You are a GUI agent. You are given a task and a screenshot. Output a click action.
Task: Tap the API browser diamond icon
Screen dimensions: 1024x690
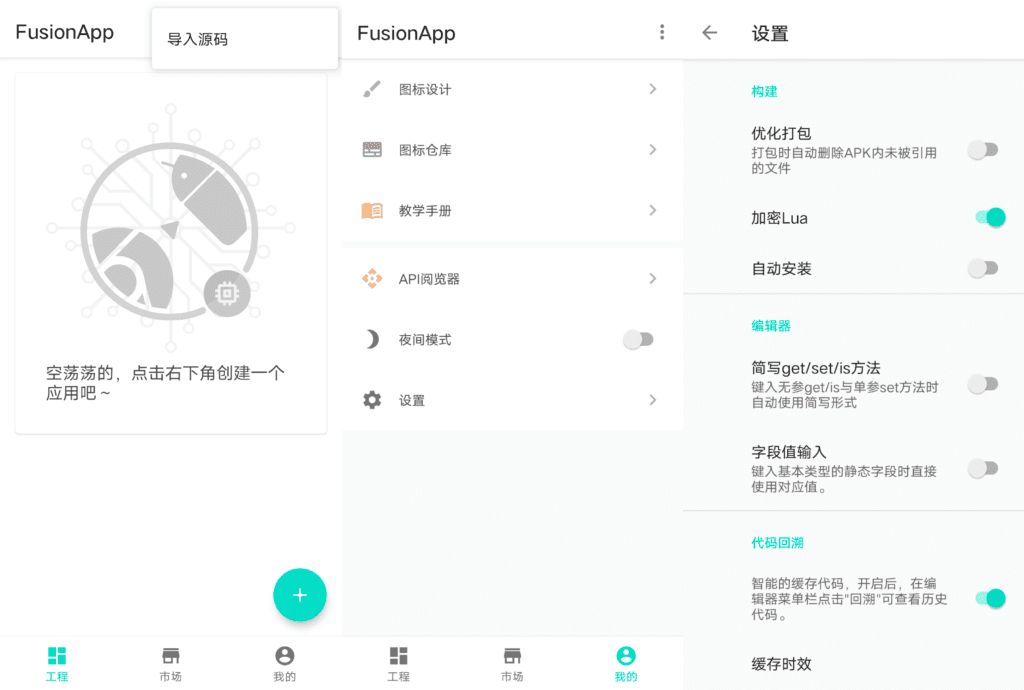coord(372,279)
